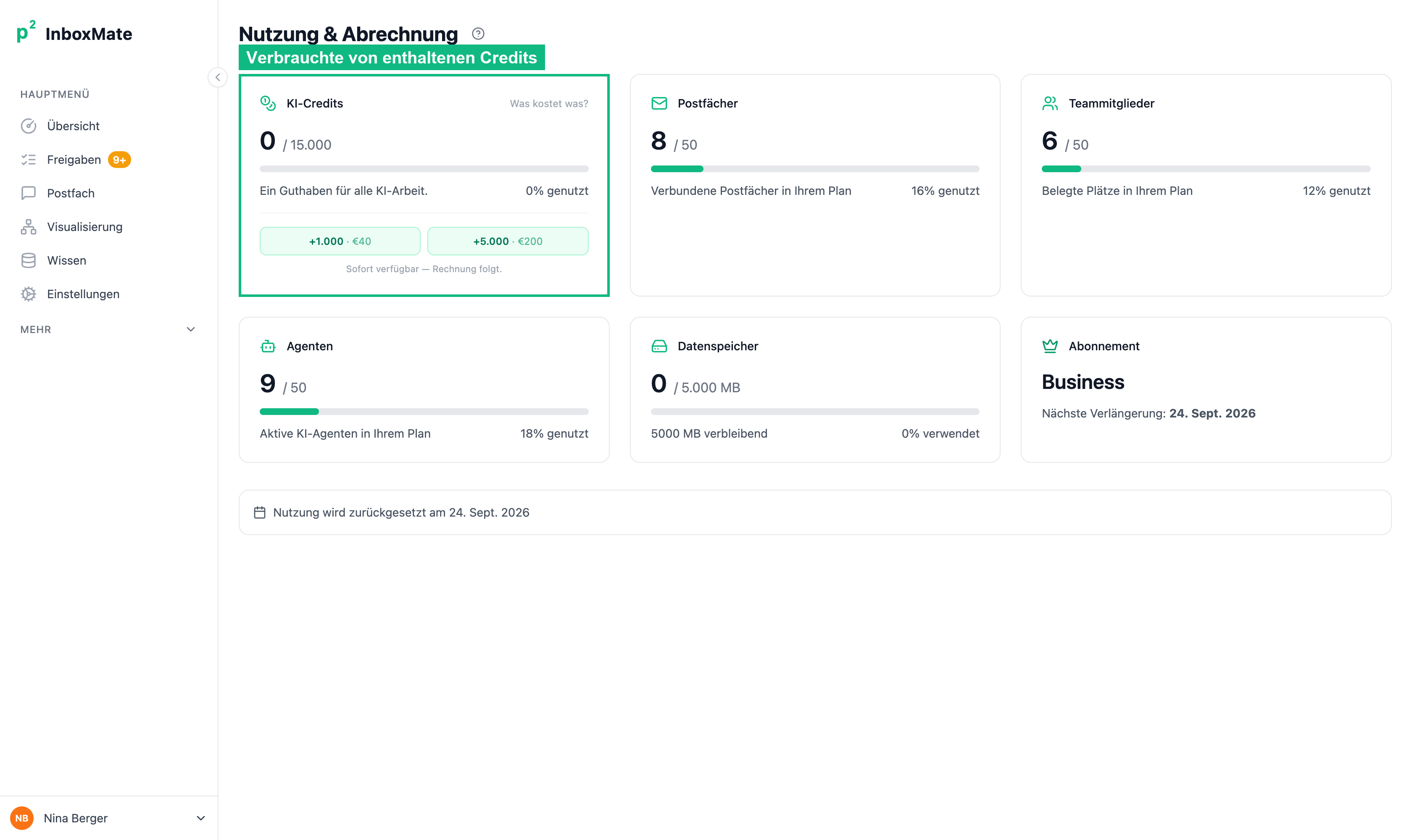Click the Wissen database icon
The width and height of the screenshot is (1412, 840).
pyautogui.click(x=28, y=260)
